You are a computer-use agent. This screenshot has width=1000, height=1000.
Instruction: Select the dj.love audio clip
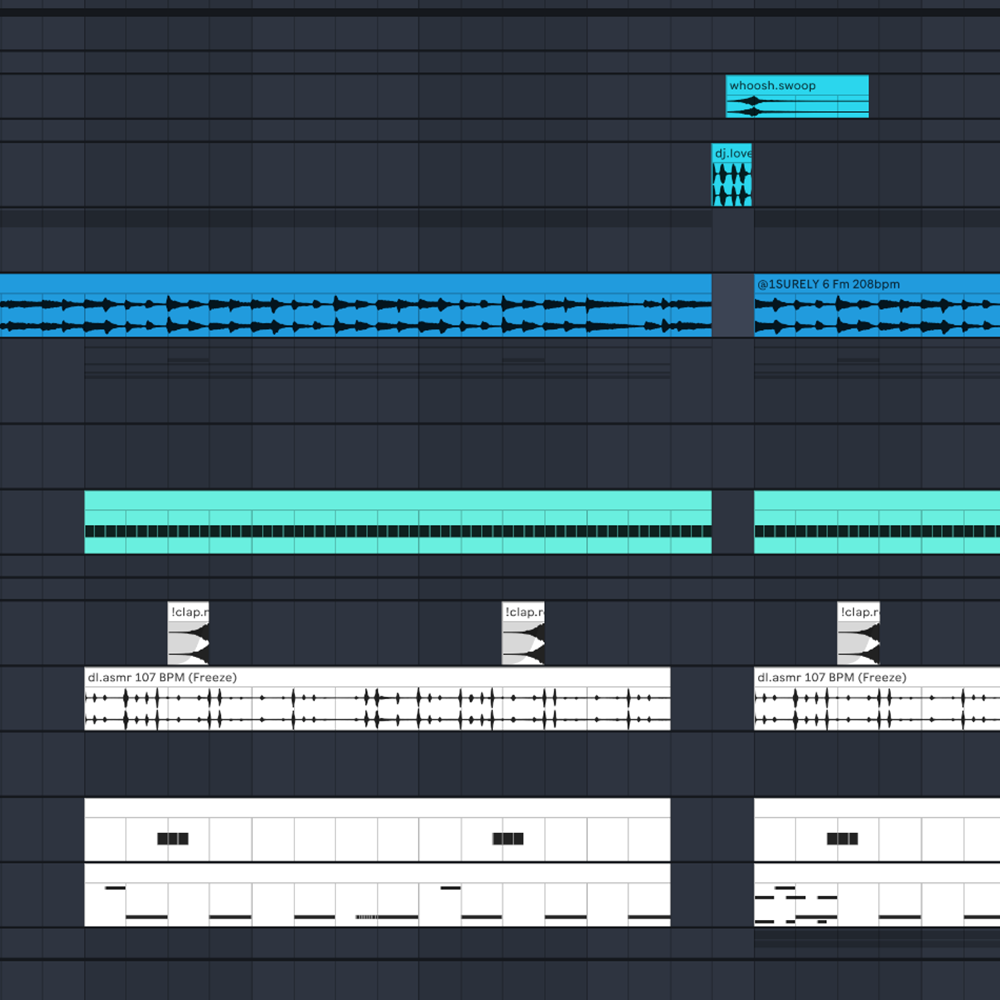click(x=731, y=154)
